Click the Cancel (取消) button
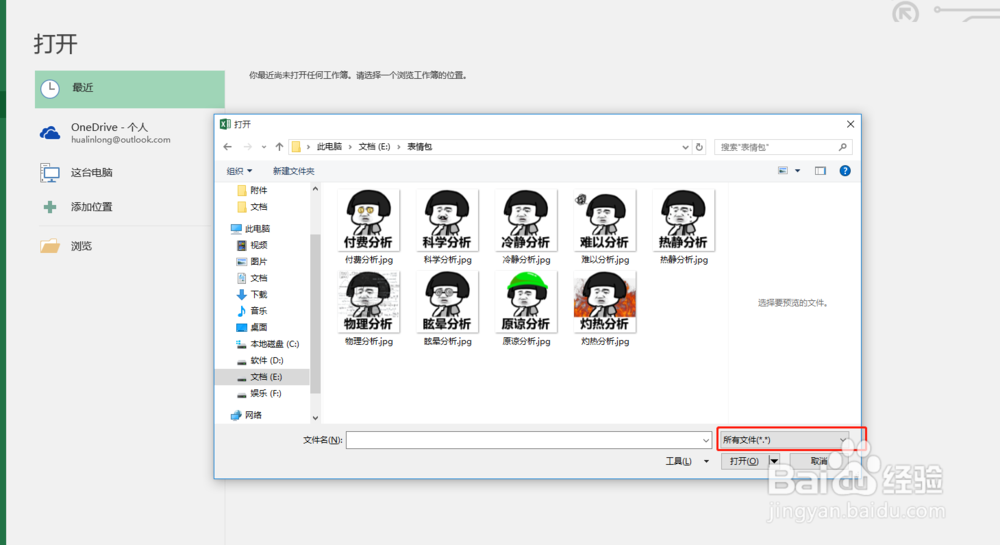 tap(819, 461)
